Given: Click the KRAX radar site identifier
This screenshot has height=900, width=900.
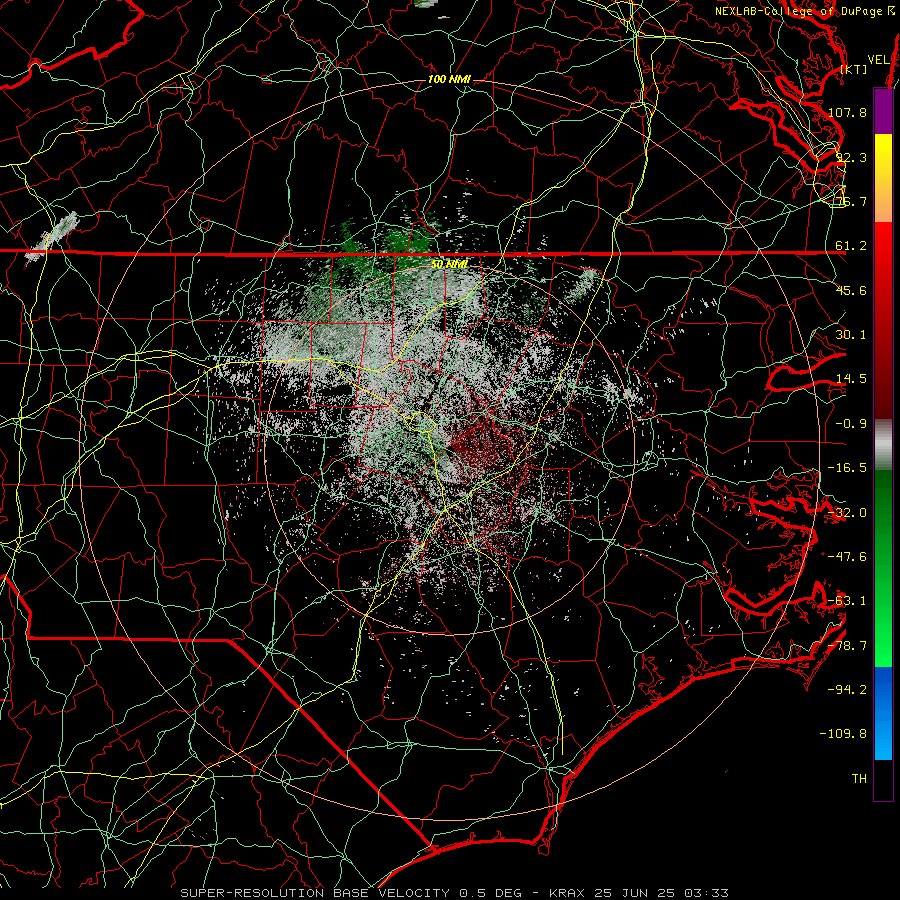Looking at the screenshot, I should point(566,893).
